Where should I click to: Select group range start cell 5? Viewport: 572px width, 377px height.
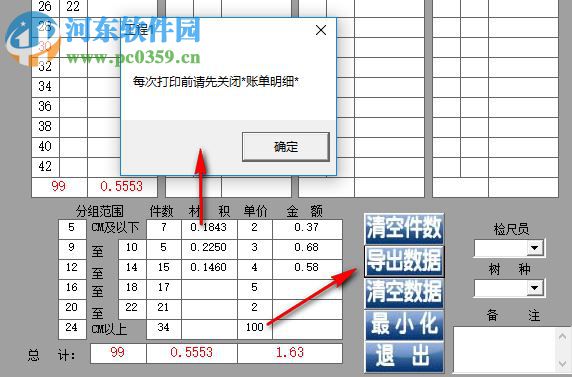pyautogui.click(x=72, y=229)
